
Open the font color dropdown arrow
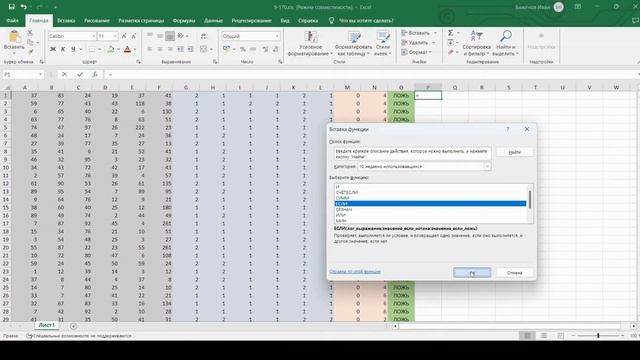(x=135, y=49)
